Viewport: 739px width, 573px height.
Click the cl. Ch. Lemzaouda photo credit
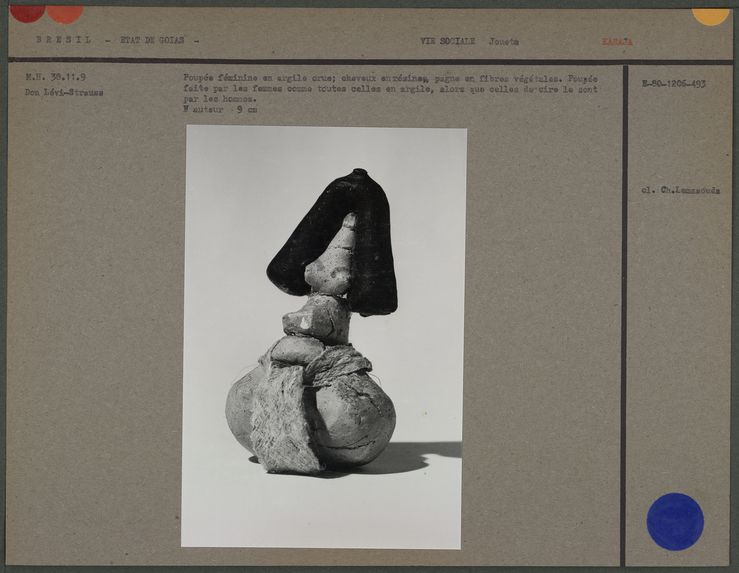tap(680, 189)
